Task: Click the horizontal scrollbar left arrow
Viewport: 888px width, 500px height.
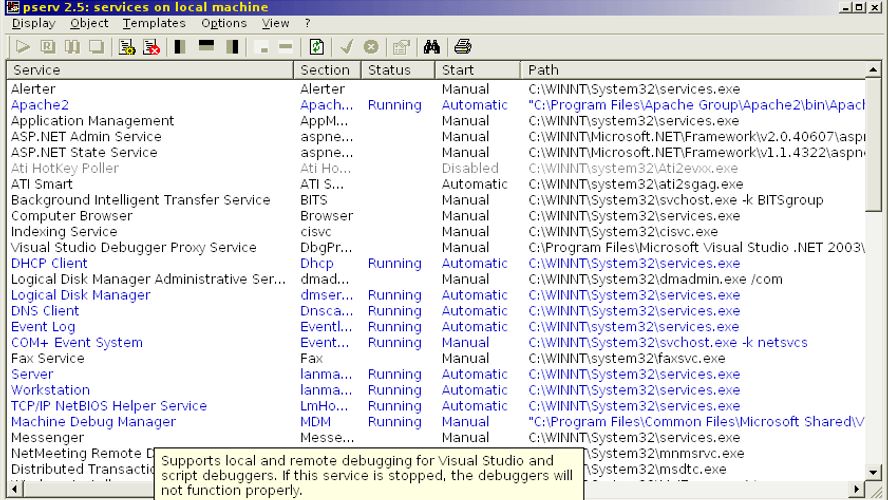Action: [15, 489]
